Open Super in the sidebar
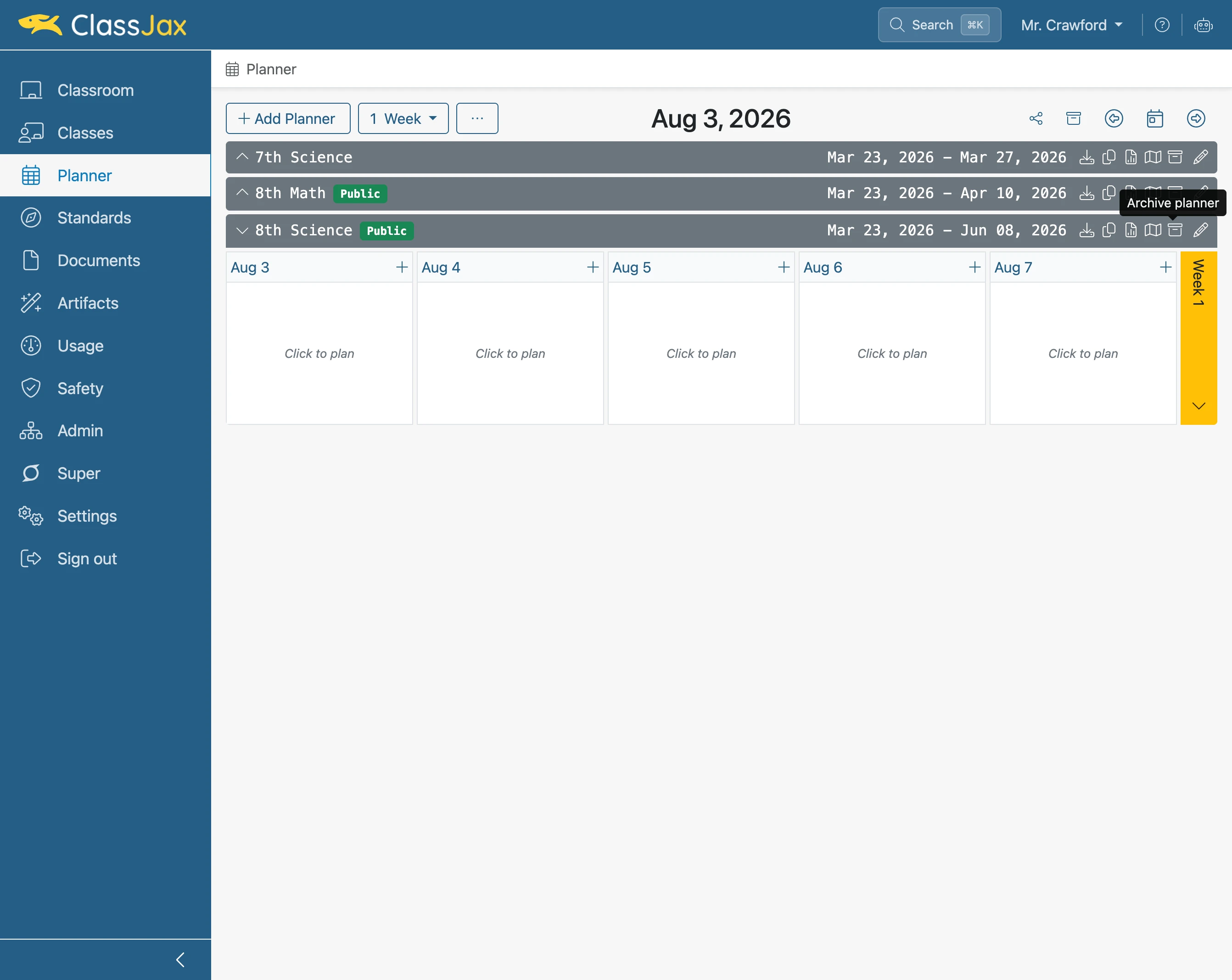 [x=105, y=473]
